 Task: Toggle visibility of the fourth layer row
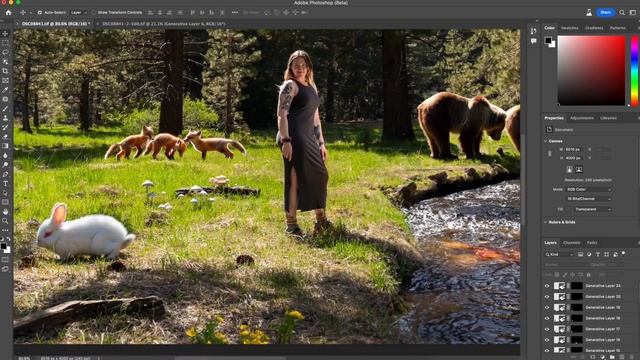pyautogui.click(x=547, y=318)
